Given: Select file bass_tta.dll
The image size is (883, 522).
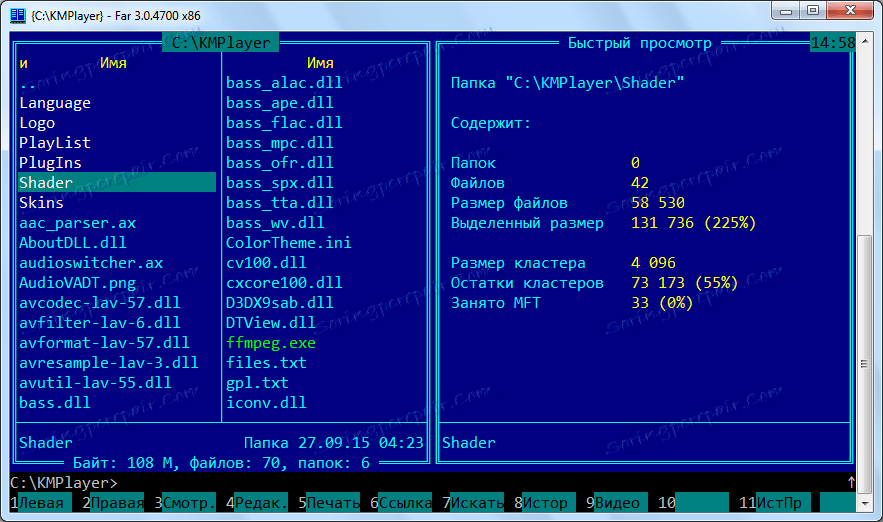Looking at the screenshot, I should pyautogui.click(x=279, y=203).
